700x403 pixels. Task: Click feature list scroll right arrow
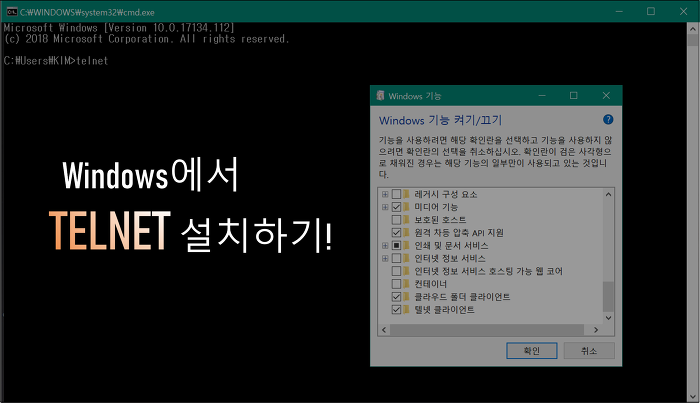click(596, 330)
